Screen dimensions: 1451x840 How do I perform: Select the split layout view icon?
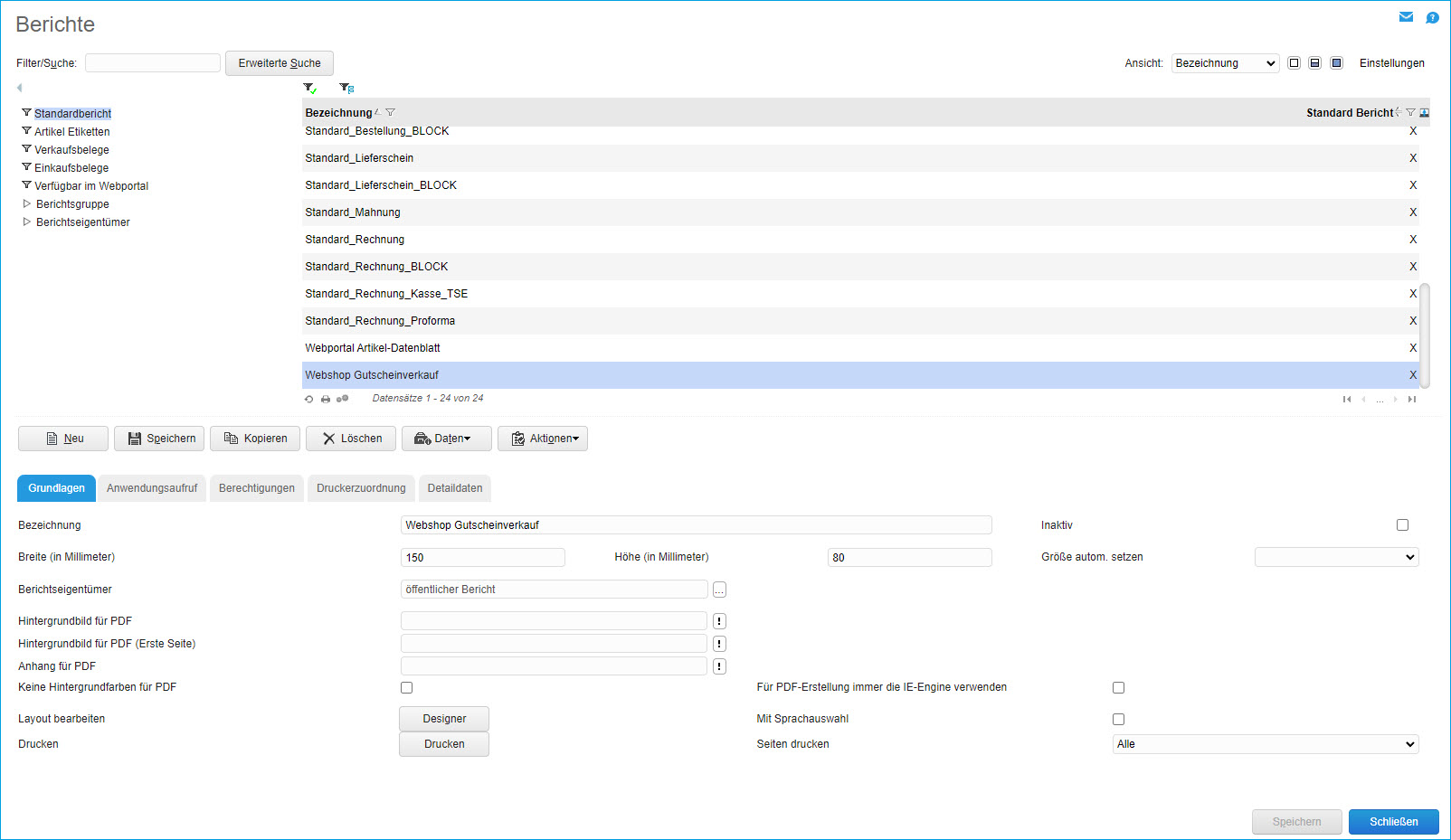click(x=1314, y=63)
